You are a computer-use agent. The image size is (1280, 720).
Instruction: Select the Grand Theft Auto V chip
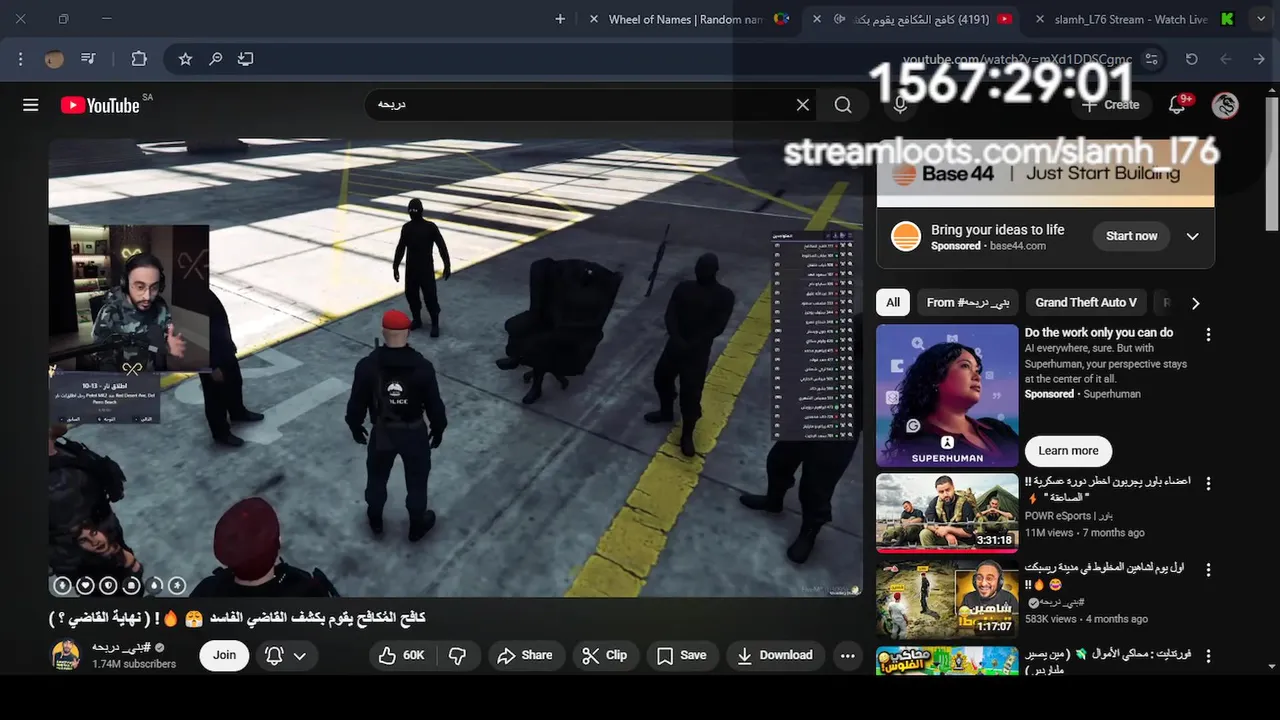coord(1086,302)
